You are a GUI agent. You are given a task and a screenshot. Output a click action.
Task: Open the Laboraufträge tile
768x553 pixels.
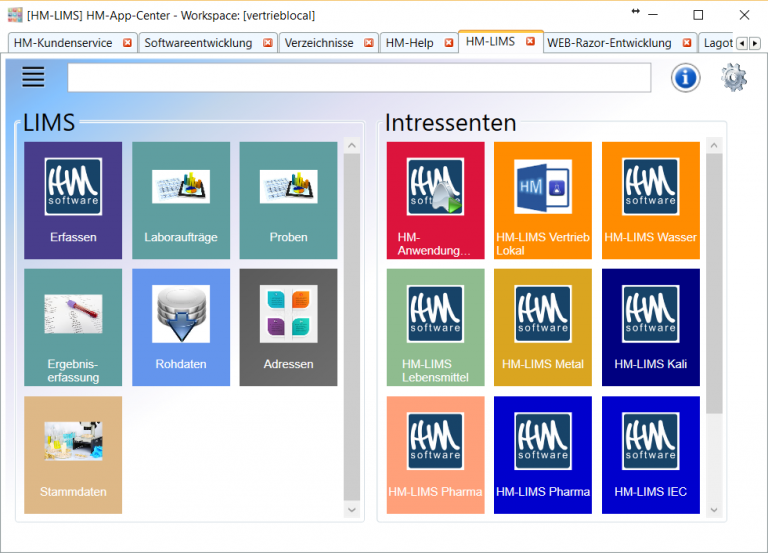click(181, 200)
